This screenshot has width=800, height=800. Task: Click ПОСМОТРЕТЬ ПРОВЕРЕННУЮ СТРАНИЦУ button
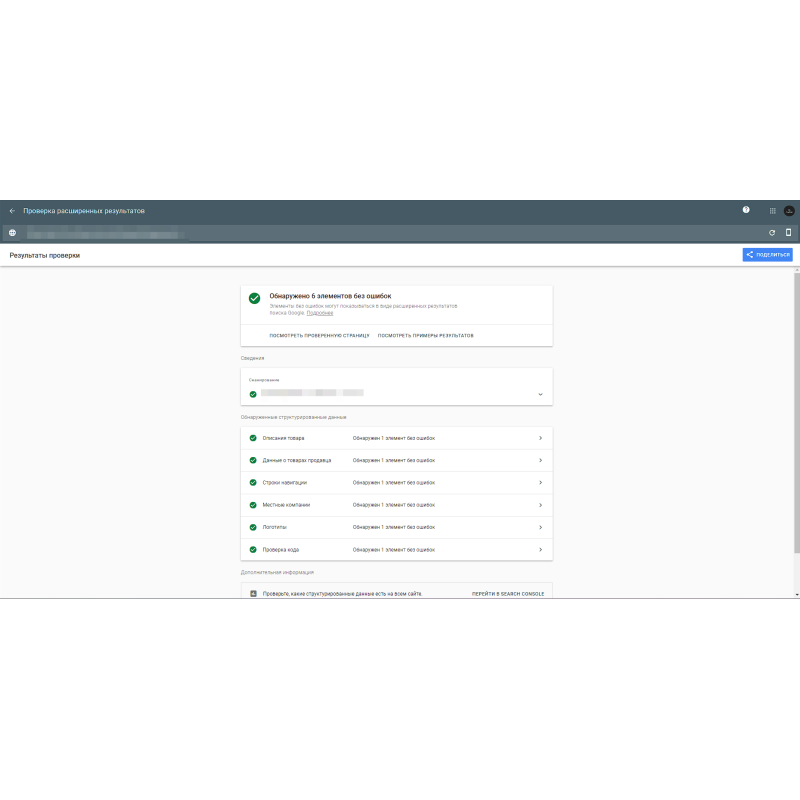319,335
